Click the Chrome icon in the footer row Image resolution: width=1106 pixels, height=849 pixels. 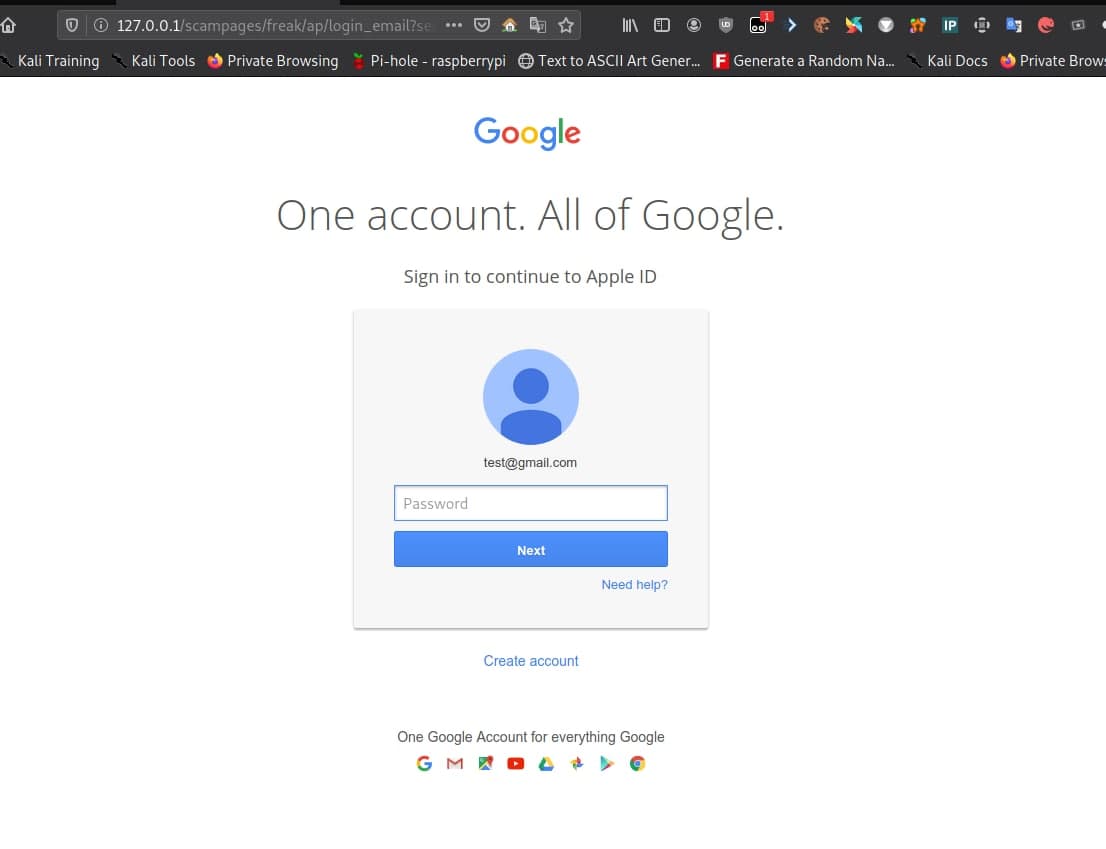coord(637,764)
